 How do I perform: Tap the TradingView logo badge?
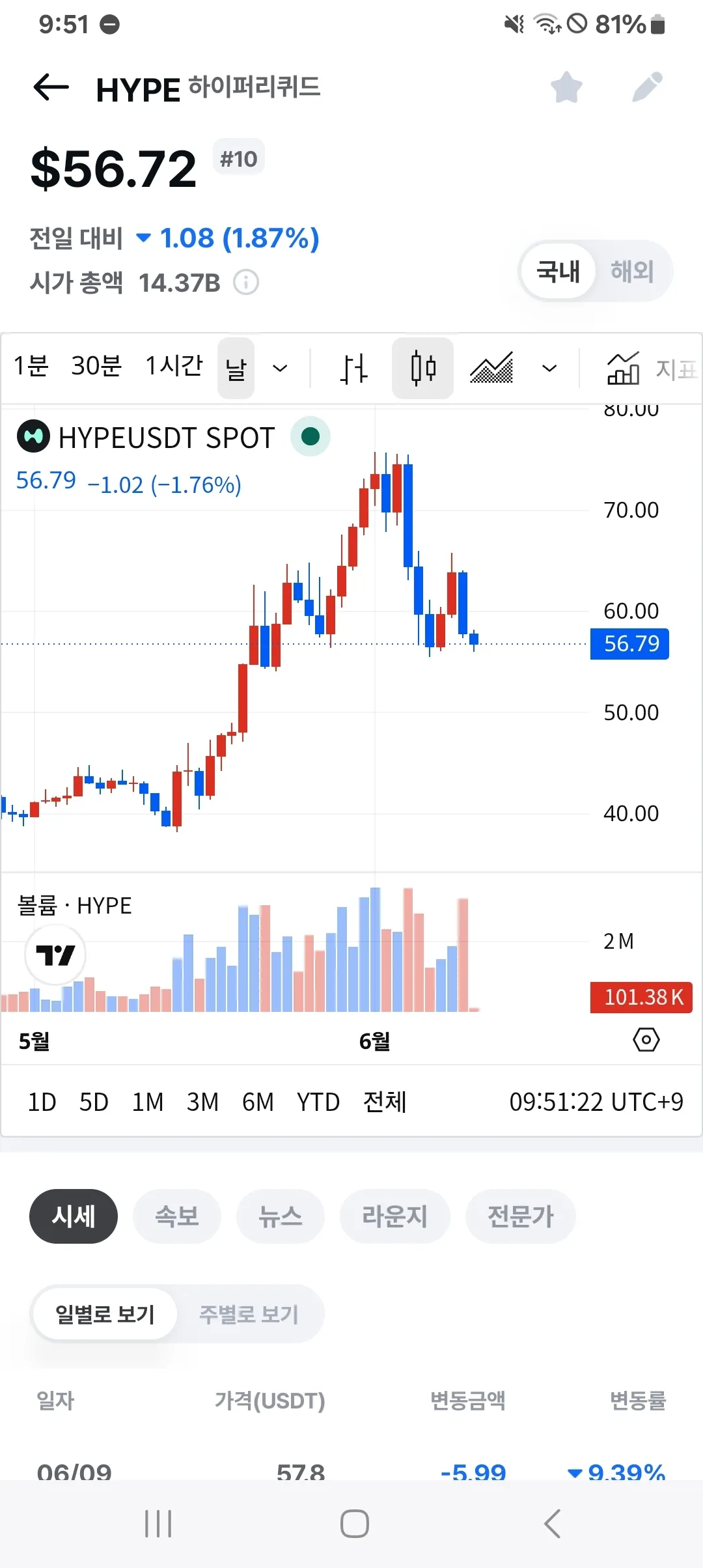pos(55,955)
